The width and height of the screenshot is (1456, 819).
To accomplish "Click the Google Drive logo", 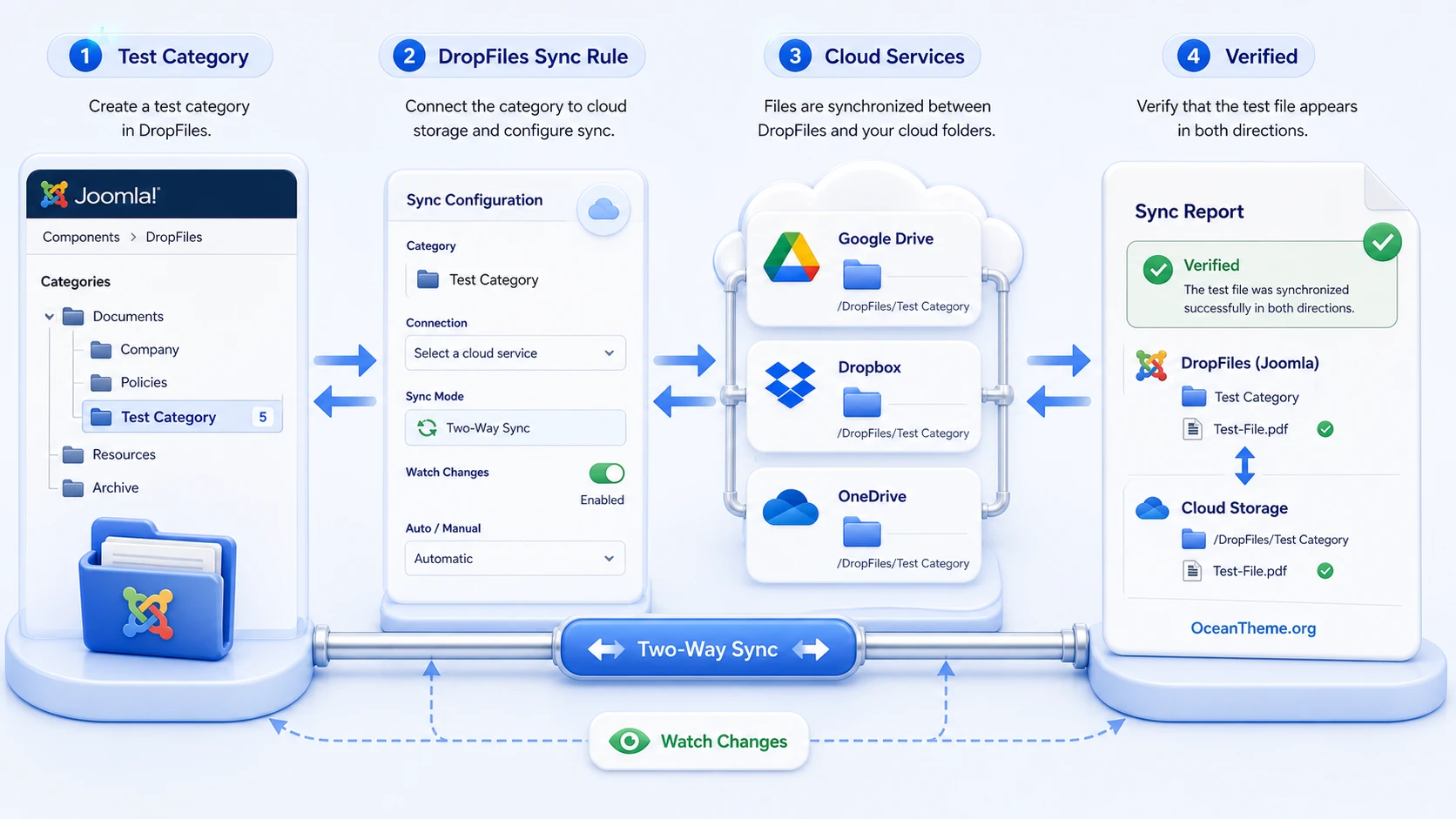I will point(792,258).
